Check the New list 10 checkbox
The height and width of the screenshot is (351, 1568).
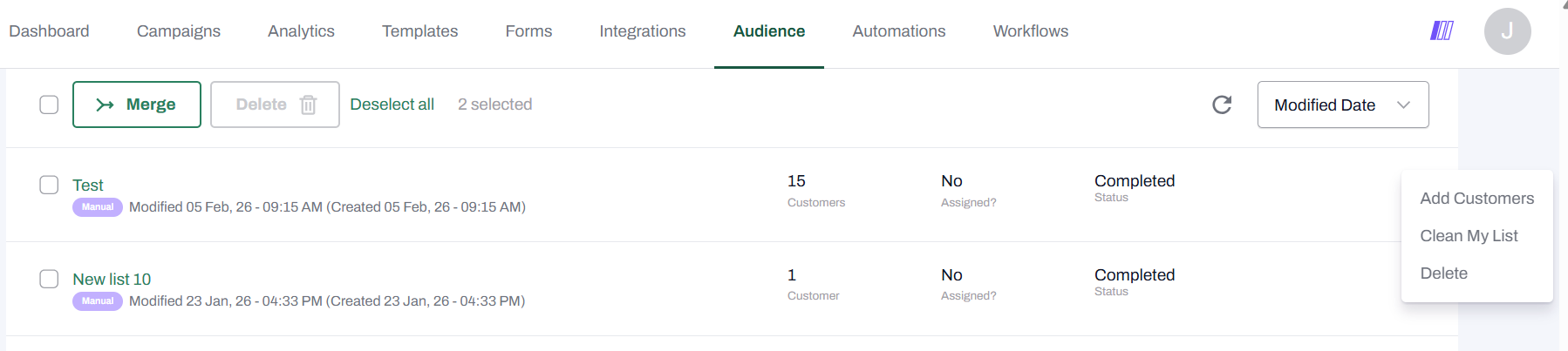coord(49,279)
